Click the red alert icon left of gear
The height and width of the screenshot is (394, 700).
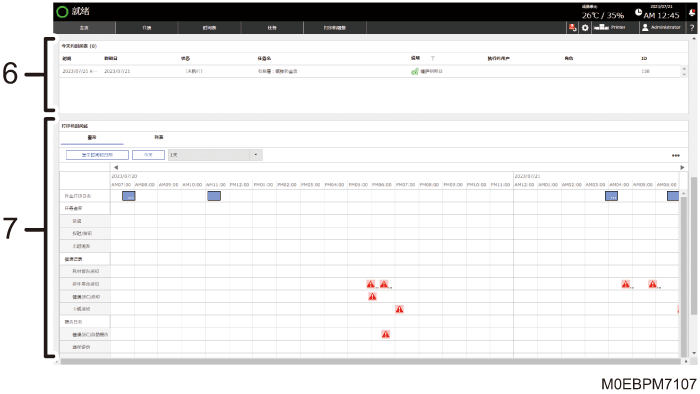coord(572,28)
